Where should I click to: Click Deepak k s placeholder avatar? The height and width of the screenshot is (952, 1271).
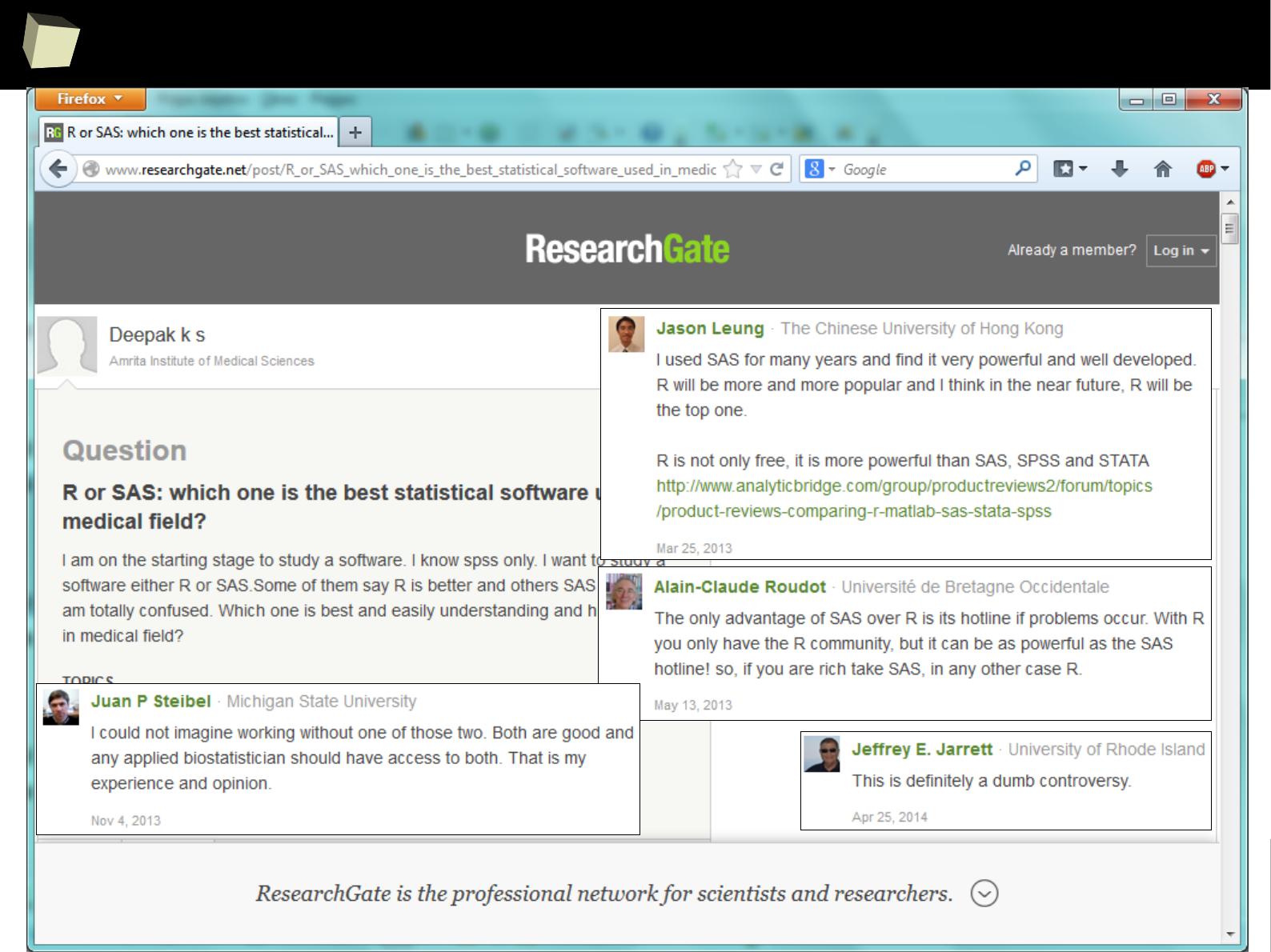[67, 346]
